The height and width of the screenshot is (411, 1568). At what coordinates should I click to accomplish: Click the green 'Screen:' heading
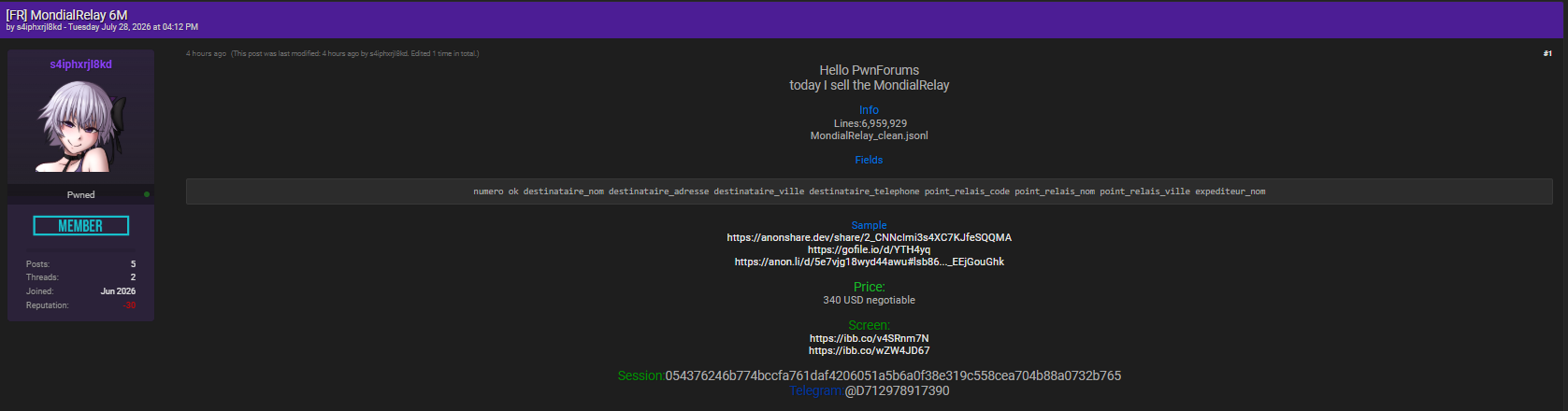pos(870,325)
